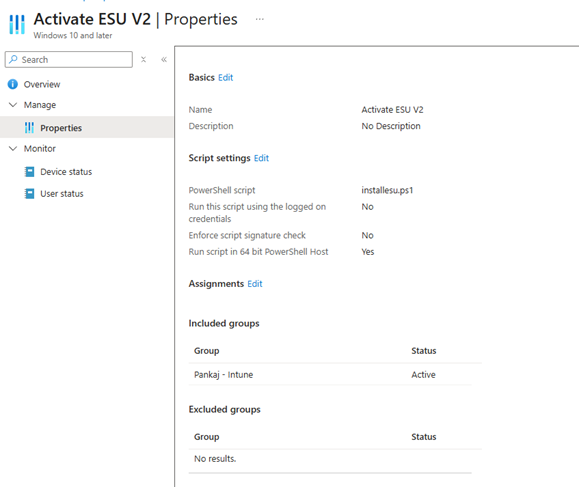
Task: Click the User status notebook icon
Action: (29, 193)
